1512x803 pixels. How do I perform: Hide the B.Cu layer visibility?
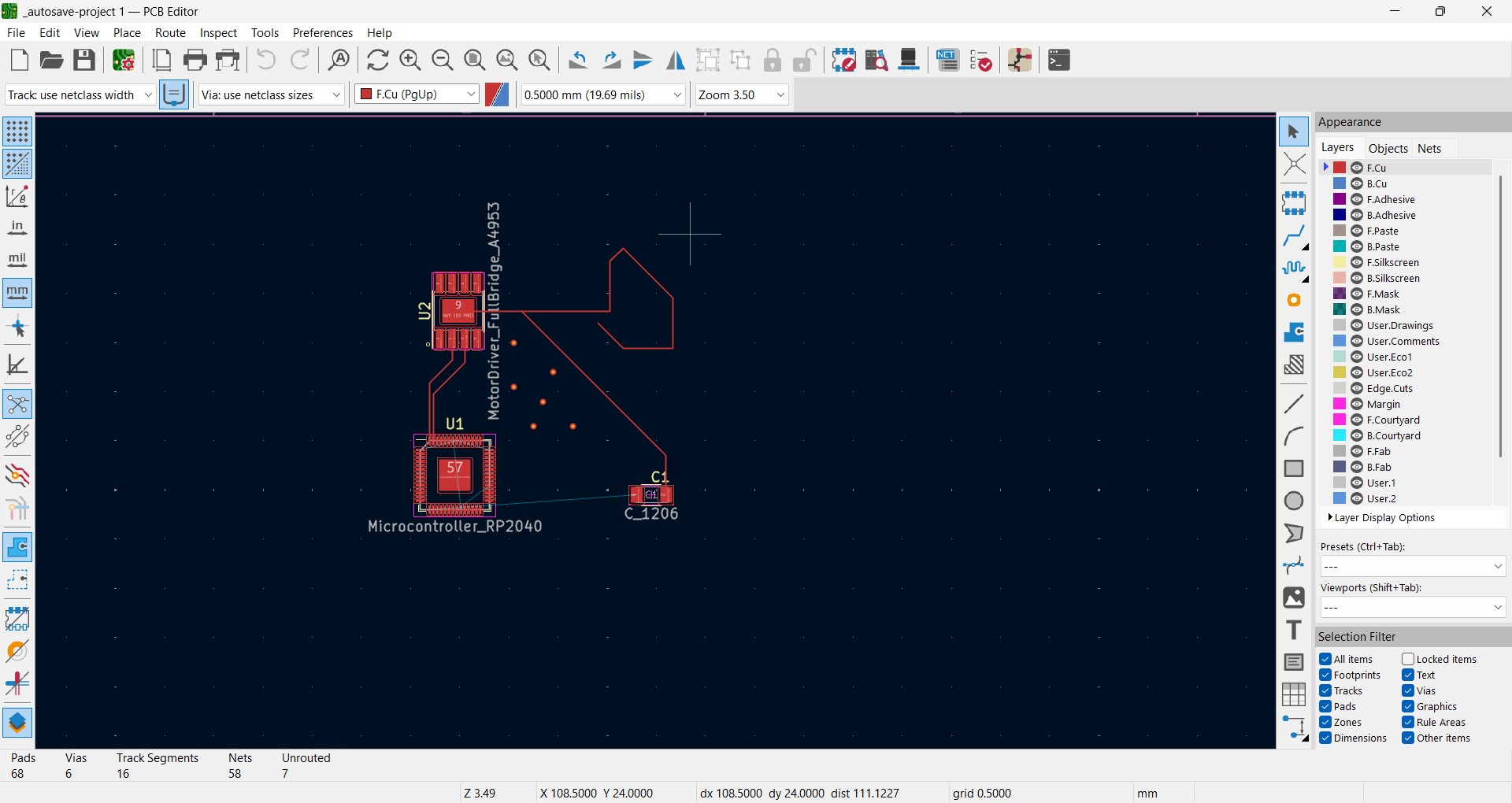[1357, 184]
